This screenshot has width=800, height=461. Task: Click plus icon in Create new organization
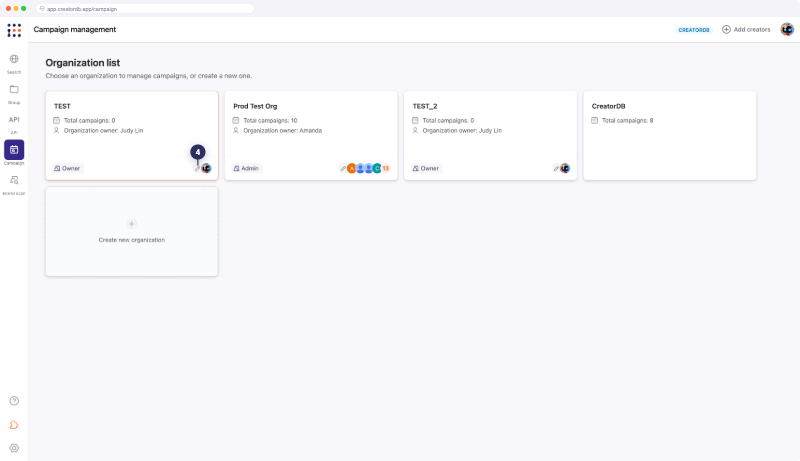click(x=132, y=224)
